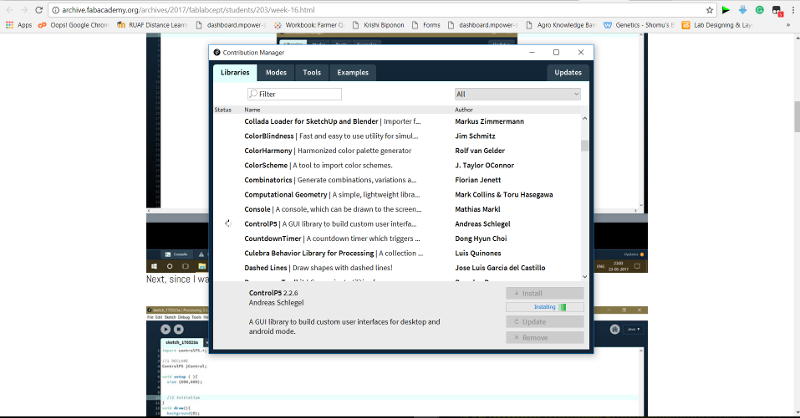Viewport: 800px width, 418px height.
Task: Click the installing spinner beside ControlP5
Action: 228,223
